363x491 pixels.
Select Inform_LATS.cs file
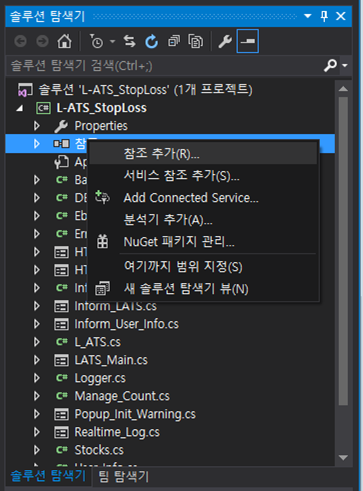click(x=115, y=306)
